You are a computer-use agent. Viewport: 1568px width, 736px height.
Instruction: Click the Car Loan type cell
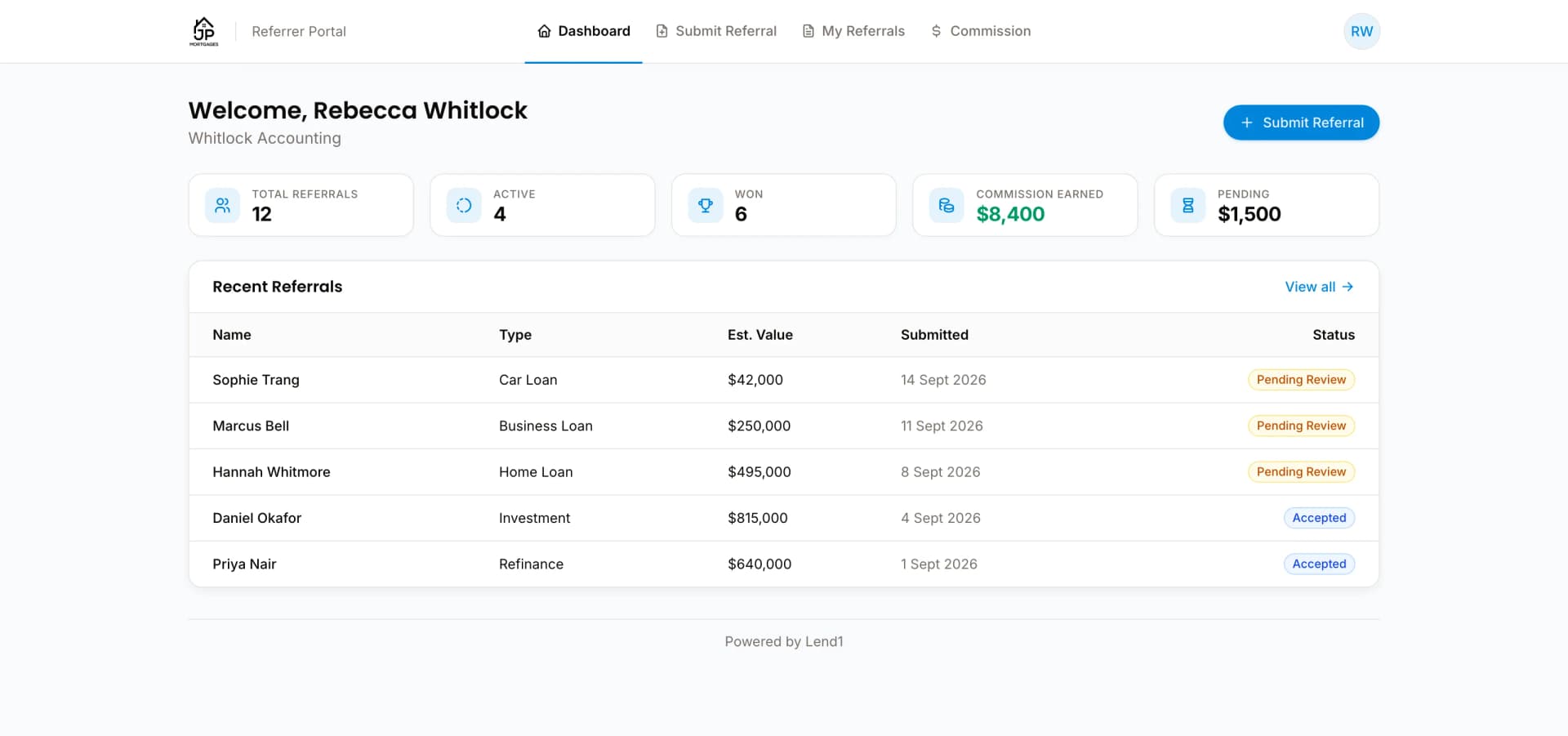(528, 380)
